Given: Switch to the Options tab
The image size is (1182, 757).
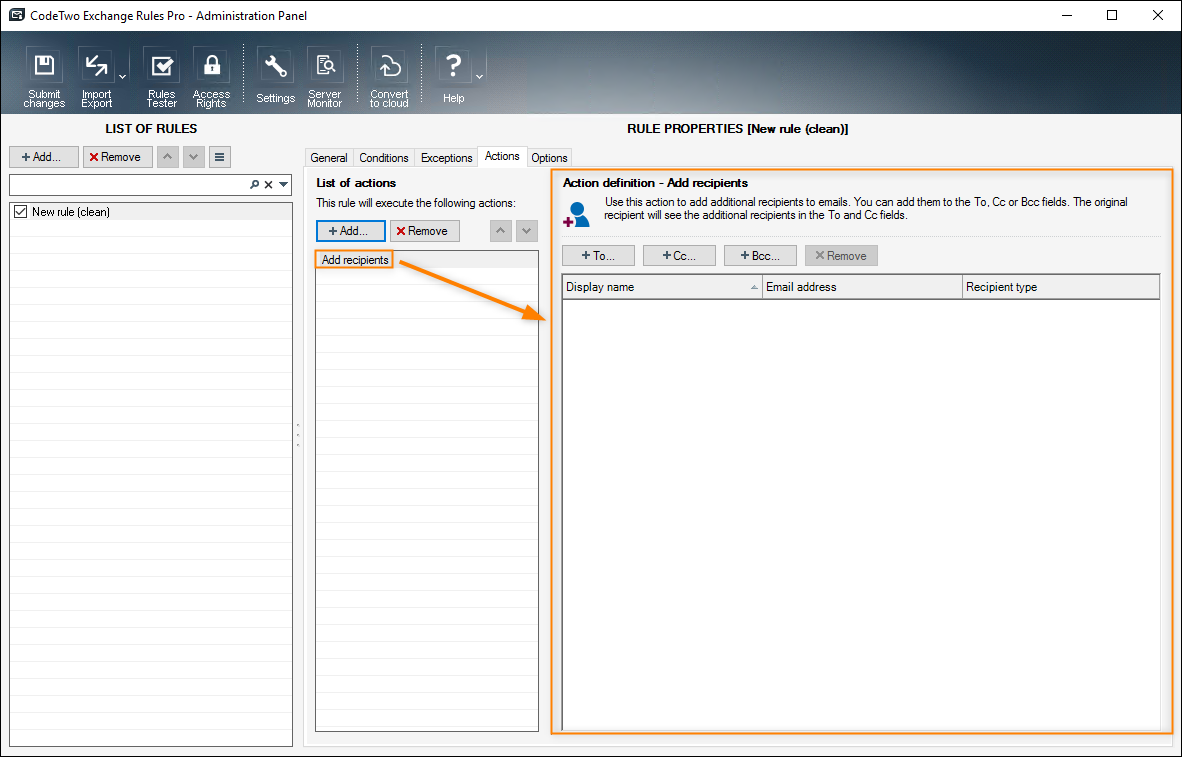Looking at the screenshot, I should pos(549,158).
